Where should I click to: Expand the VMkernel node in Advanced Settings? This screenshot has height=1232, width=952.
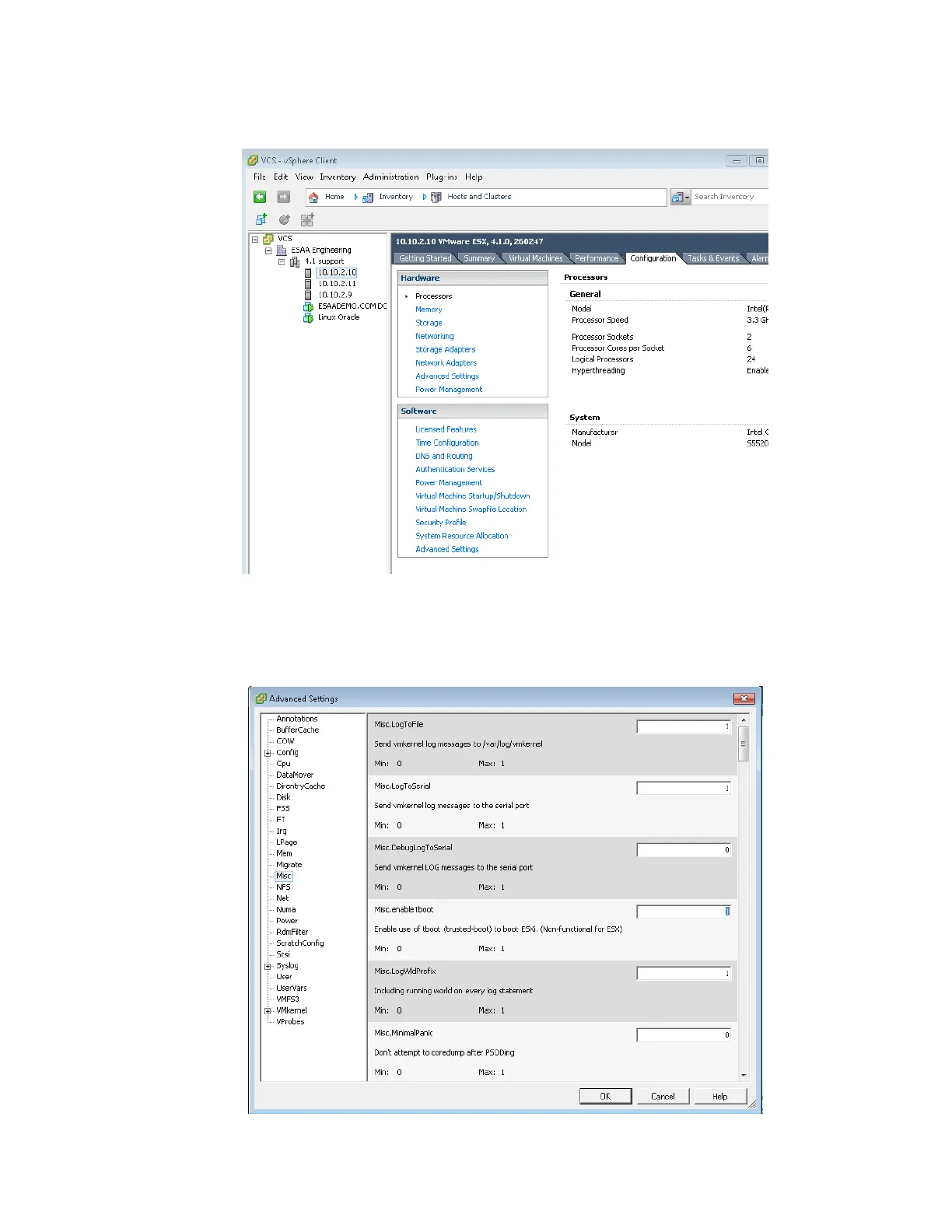[x=268, y=1011]
